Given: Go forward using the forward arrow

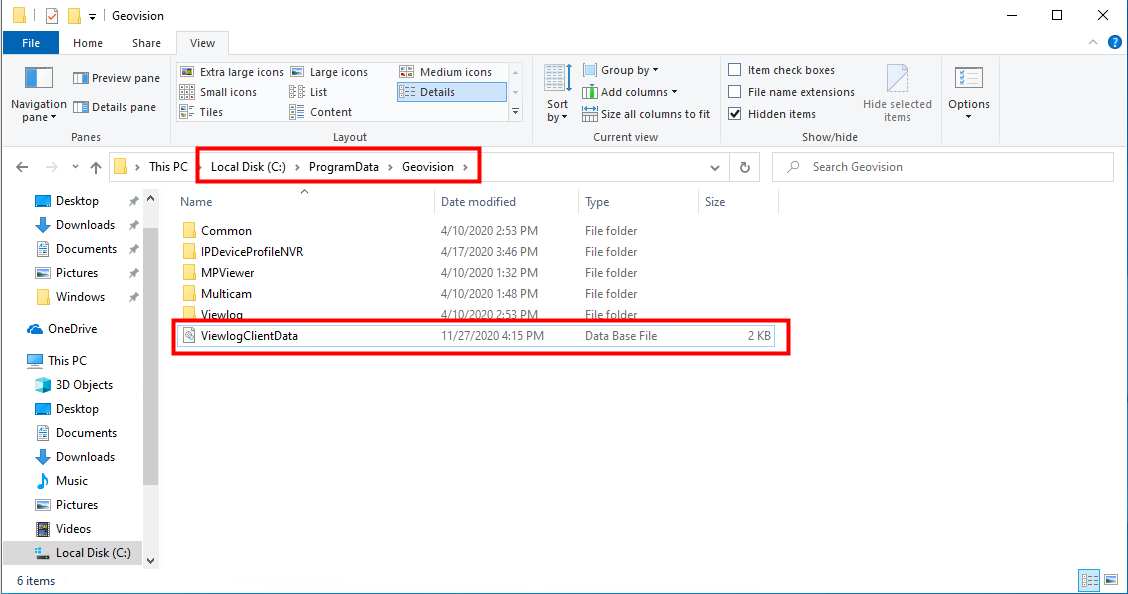Looking at the screenshot, I should pyautogui.click(x=52, y=167).
